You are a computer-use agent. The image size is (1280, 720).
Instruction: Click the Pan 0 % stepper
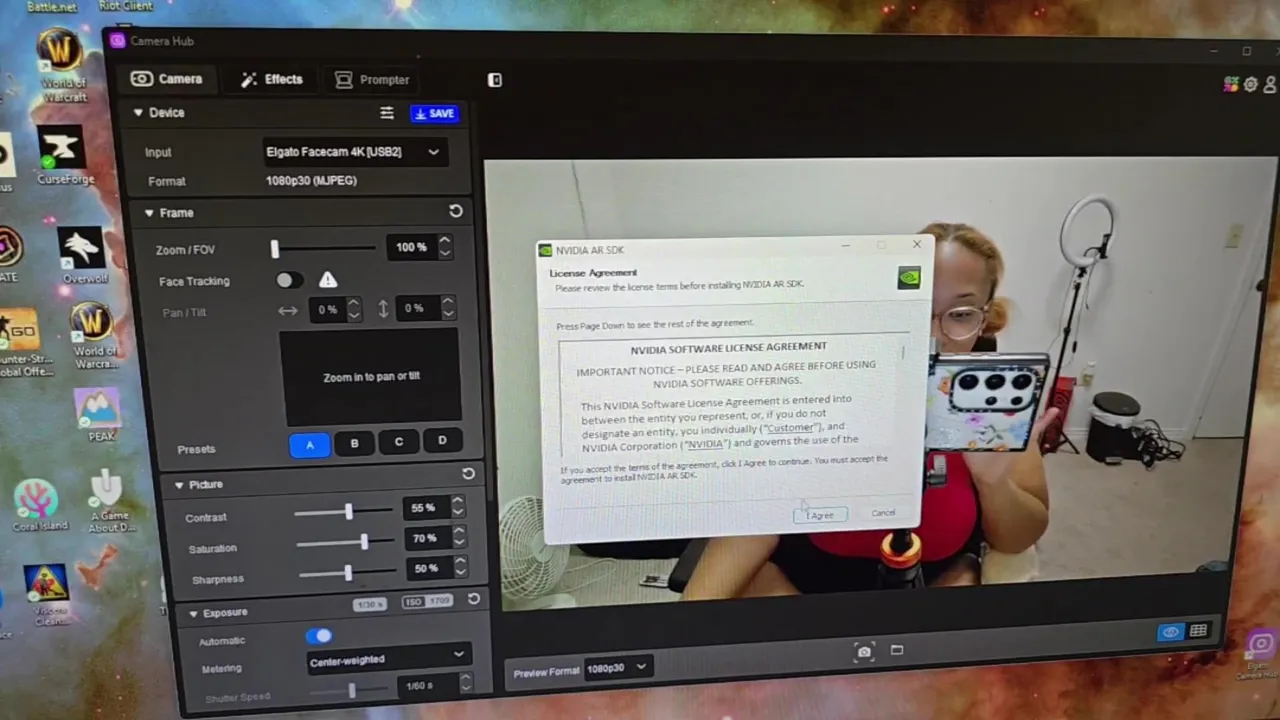pos(335,310)
